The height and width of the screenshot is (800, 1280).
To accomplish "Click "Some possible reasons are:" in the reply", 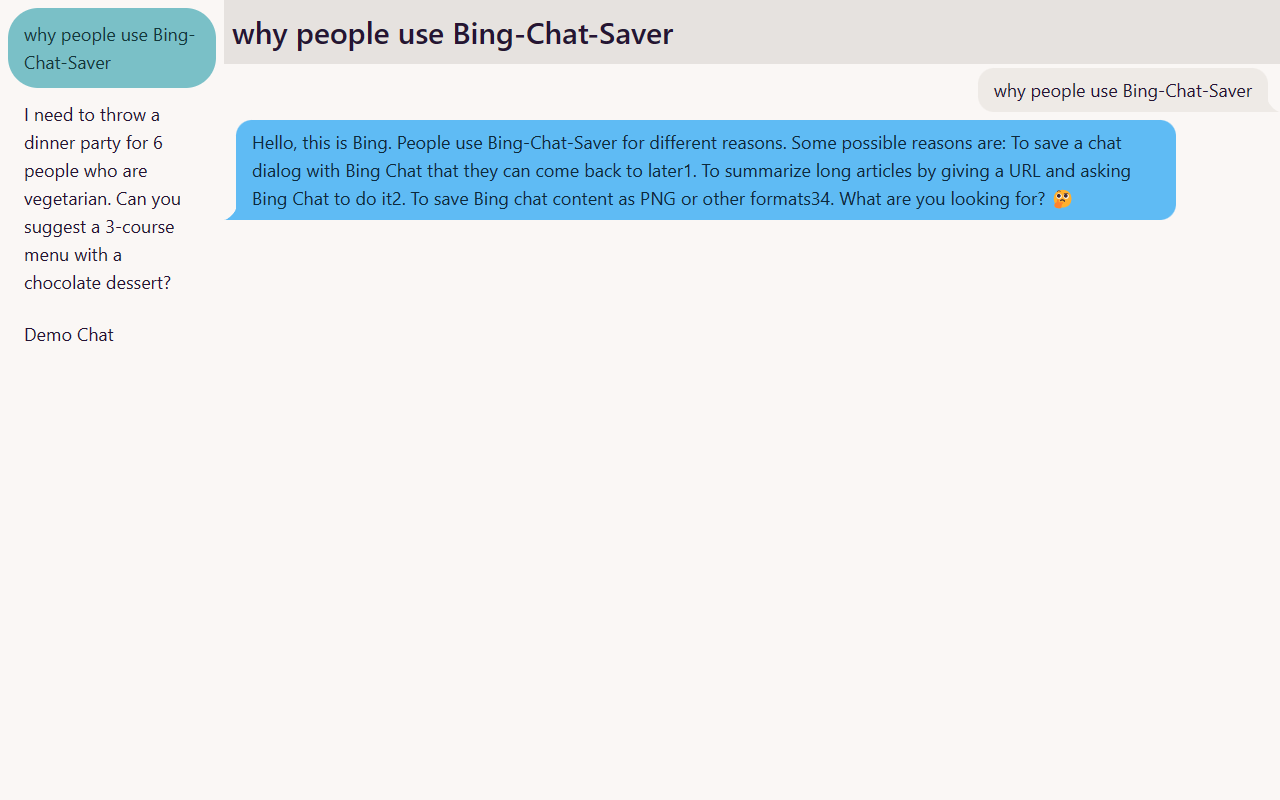I will tap(899, 142).
